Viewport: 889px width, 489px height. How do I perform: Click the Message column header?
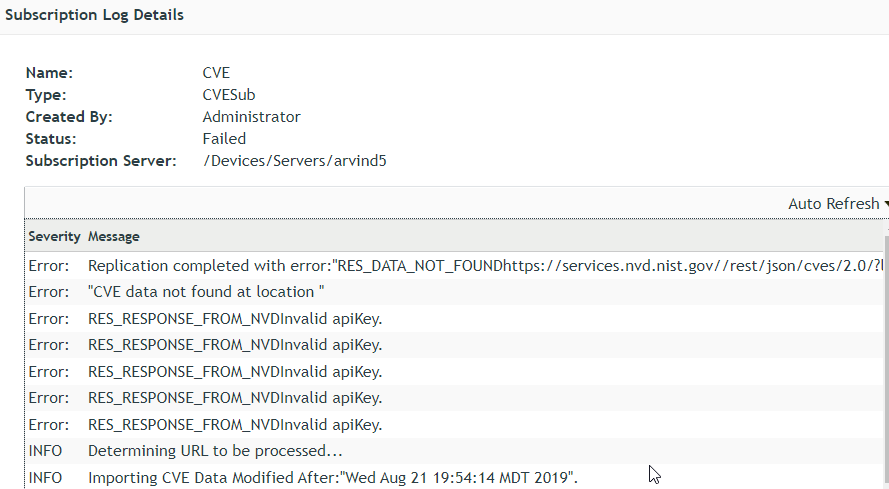click(x=113, y=237)
